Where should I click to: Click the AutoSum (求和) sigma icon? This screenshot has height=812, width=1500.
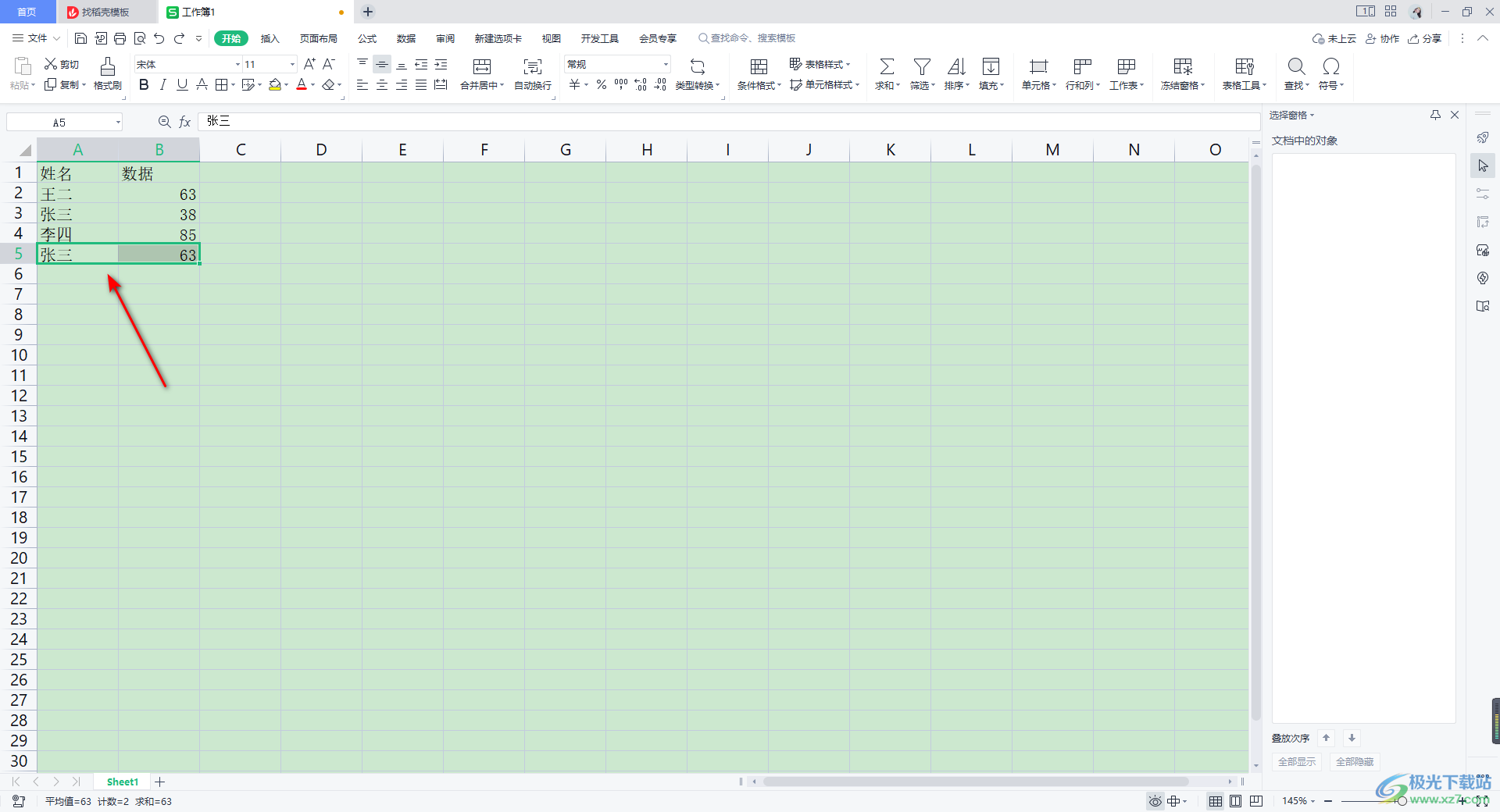click(x=887, y=66)
